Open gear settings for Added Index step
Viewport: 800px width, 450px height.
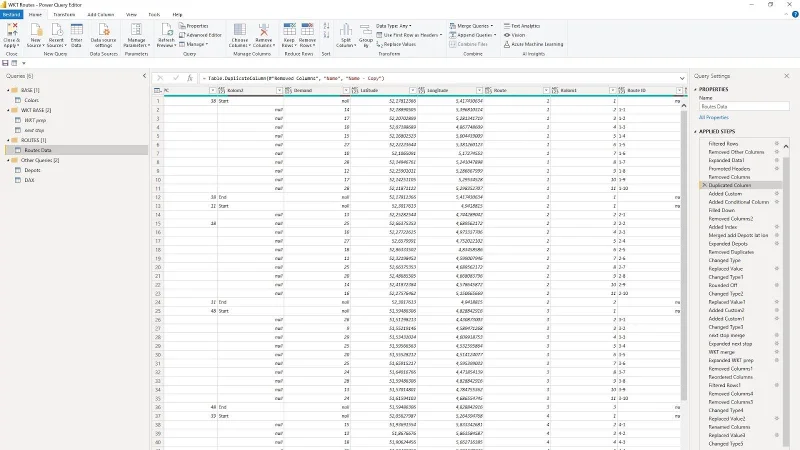click(777, 227)
